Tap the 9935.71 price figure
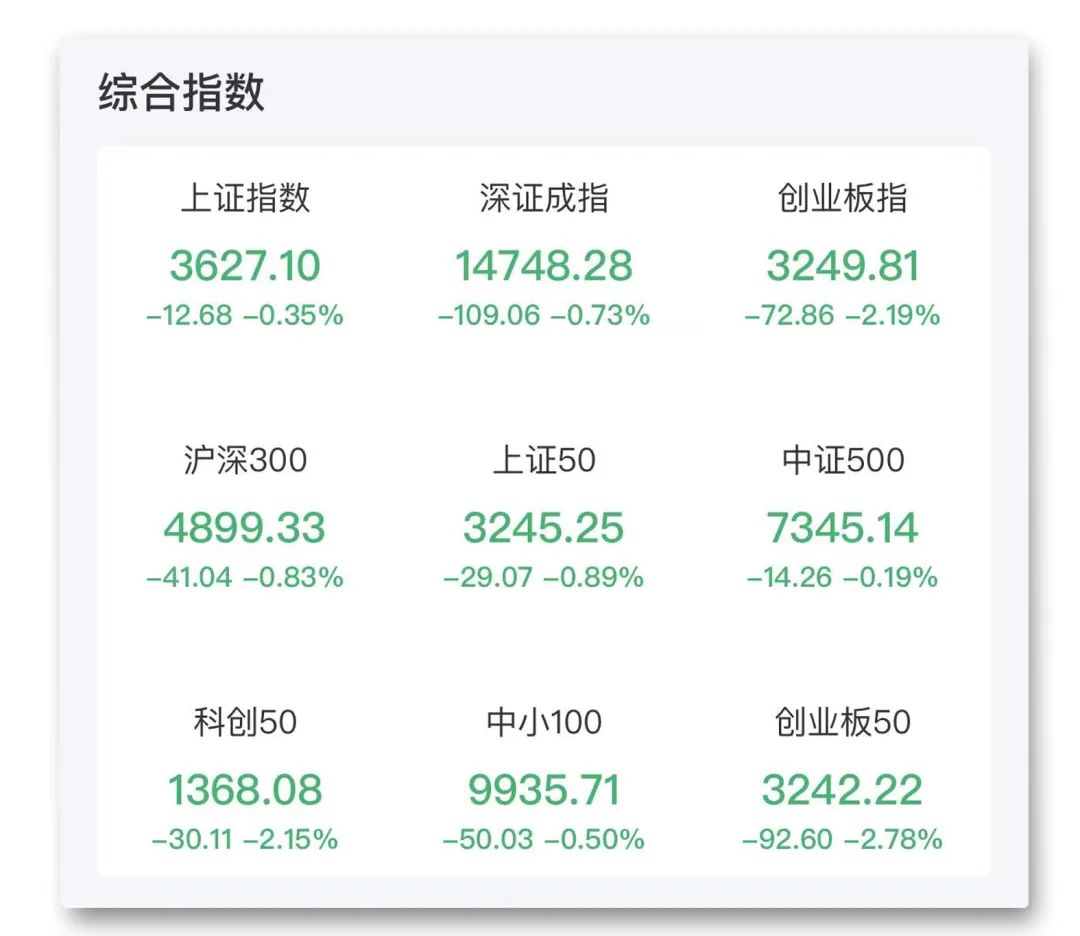 [x=543, y=790]
